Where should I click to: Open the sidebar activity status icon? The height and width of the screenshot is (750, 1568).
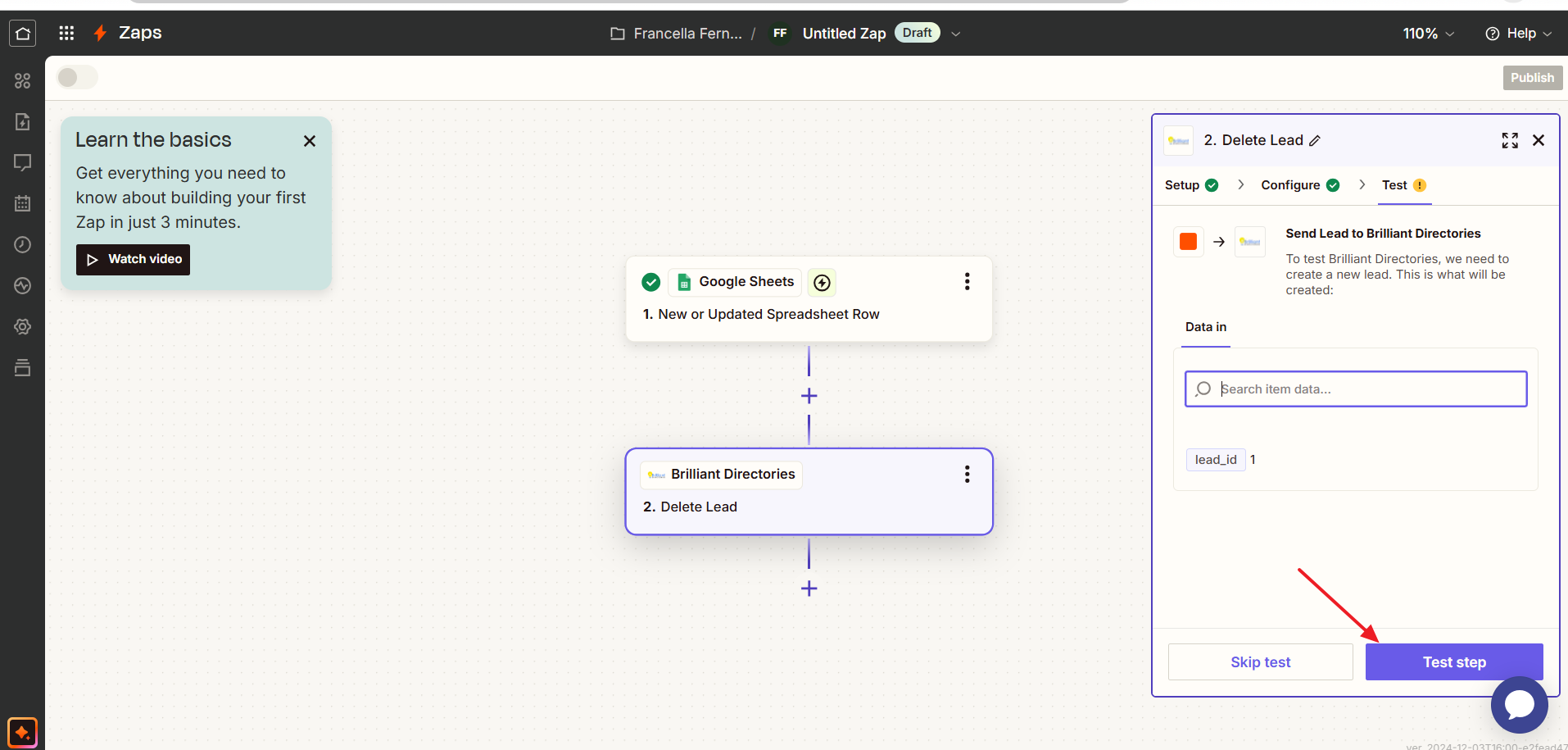(x=23, y=285)
